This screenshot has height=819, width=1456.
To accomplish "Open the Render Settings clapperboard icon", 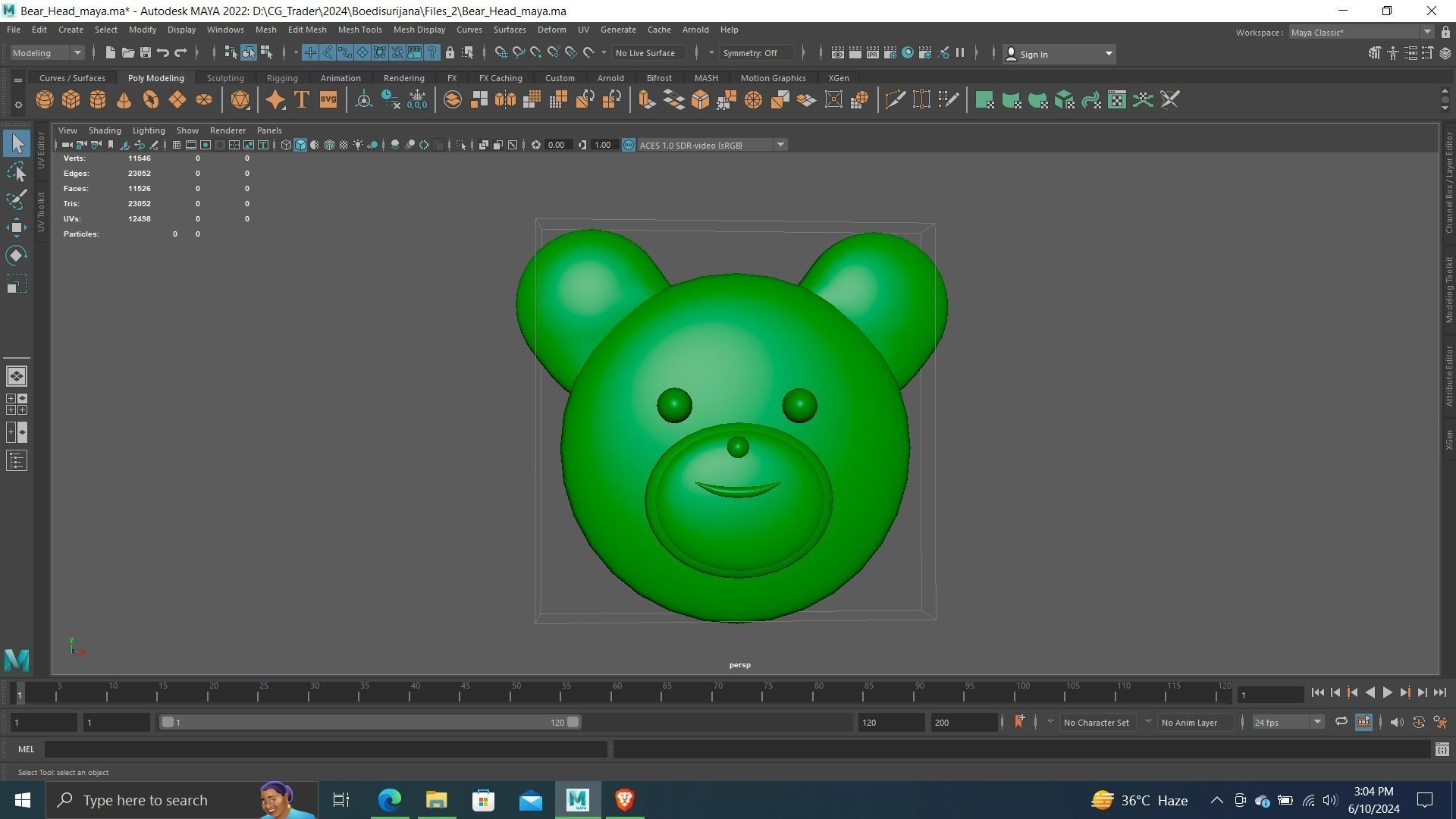I will 890,53.
